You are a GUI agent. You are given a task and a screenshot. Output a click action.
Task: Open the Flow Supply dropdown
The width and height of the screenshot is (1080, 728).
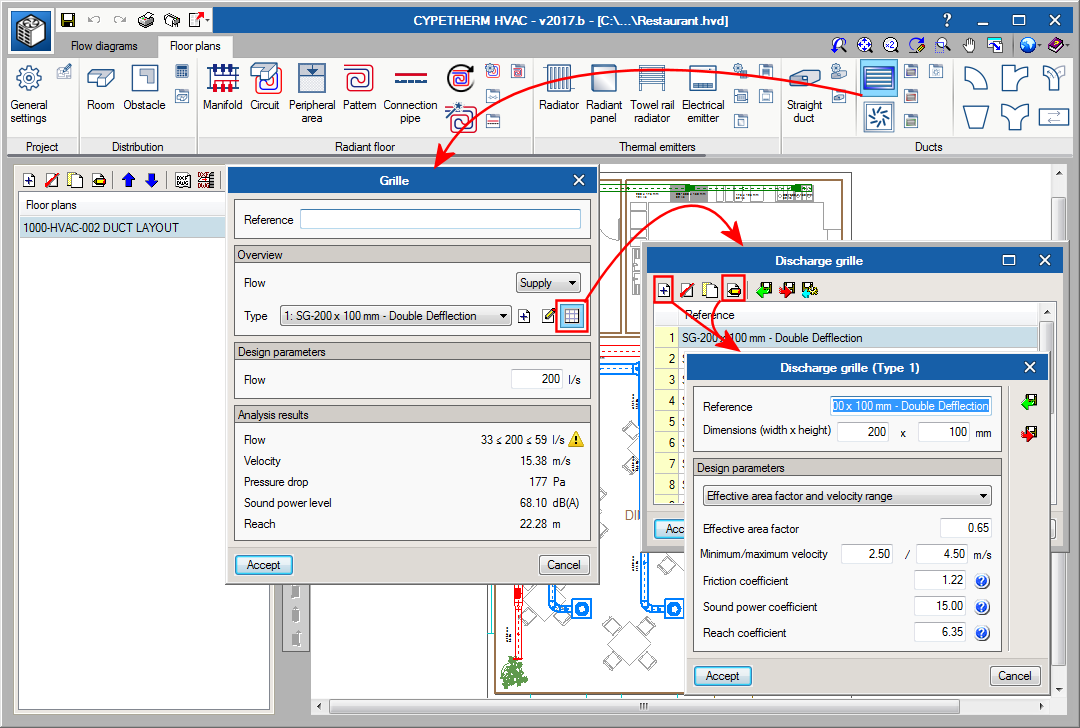click(548, 283)
